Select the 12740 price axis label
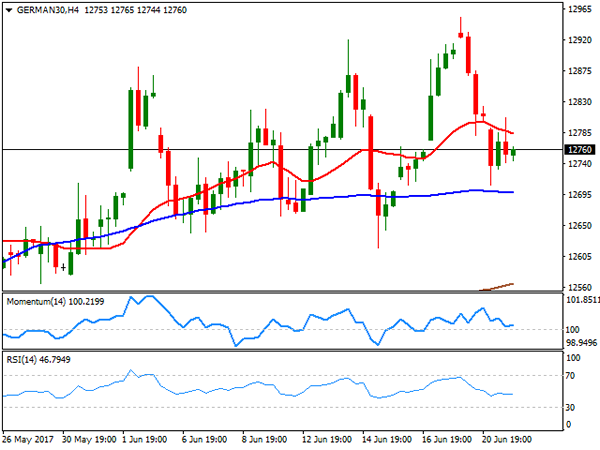 tap(580, 164)
